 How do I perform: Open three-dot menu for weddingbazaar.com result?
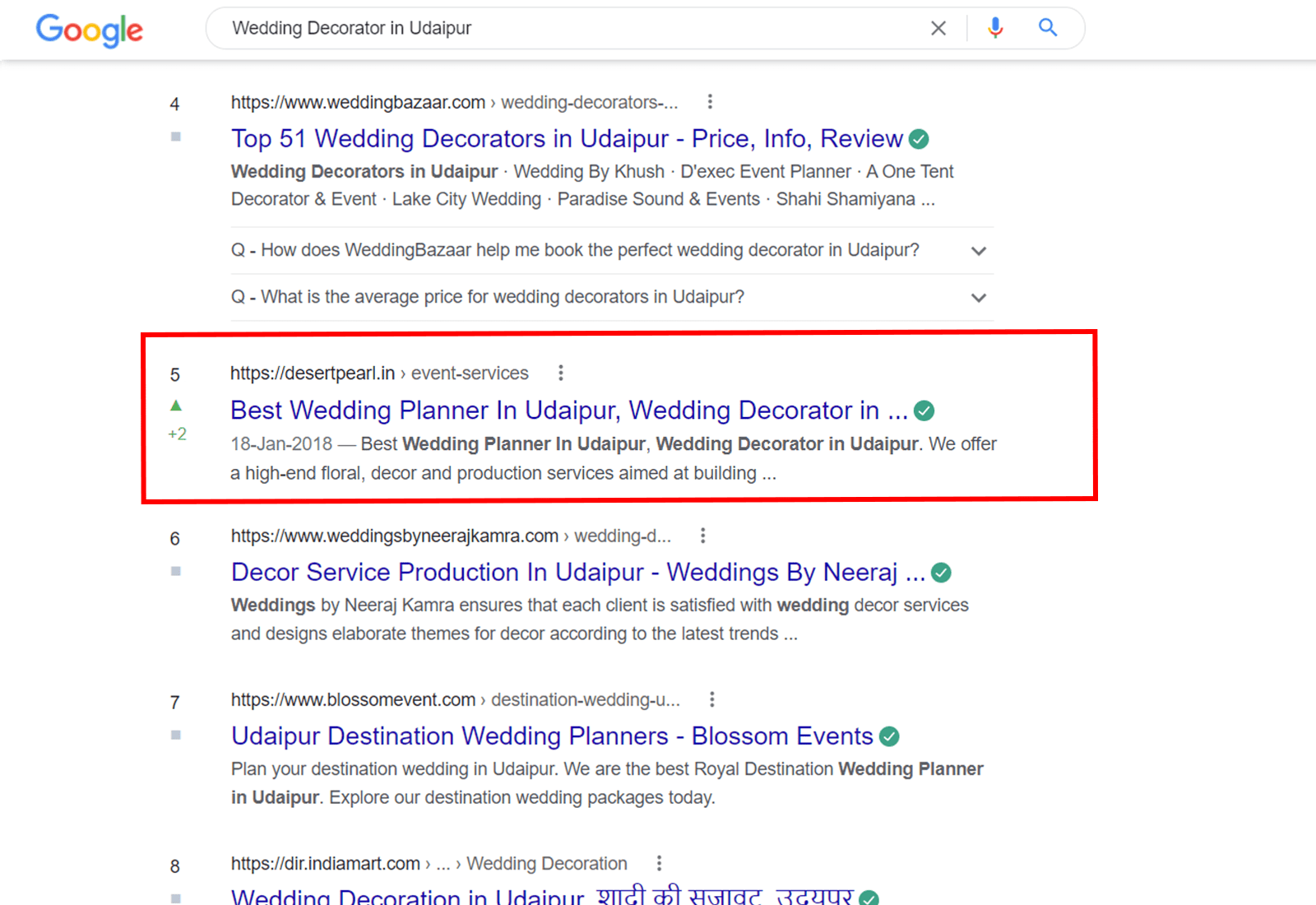pyautogui.click(x=710, y=102)
